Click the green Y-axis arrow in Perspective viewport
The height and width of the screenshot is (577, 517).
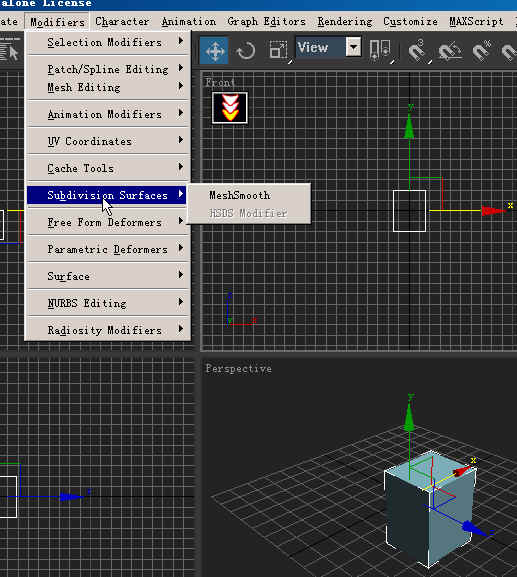409,418
